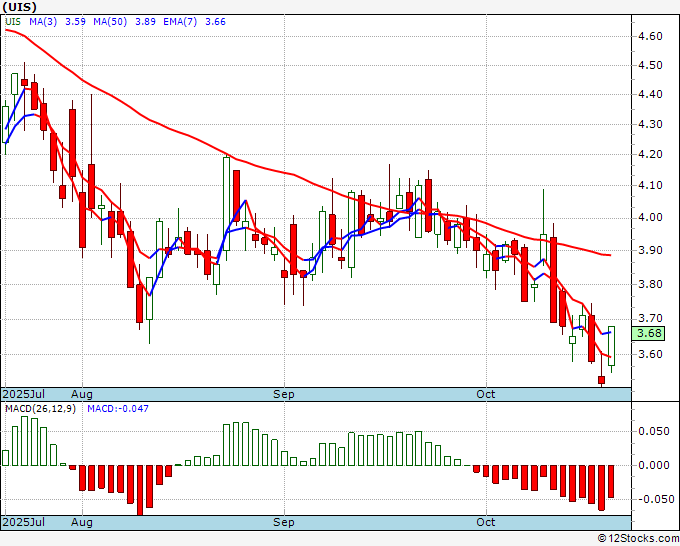Click the 12Stocks.com copyright credit
This screenshot has height=546, width=680.
[x=638, y=538]
